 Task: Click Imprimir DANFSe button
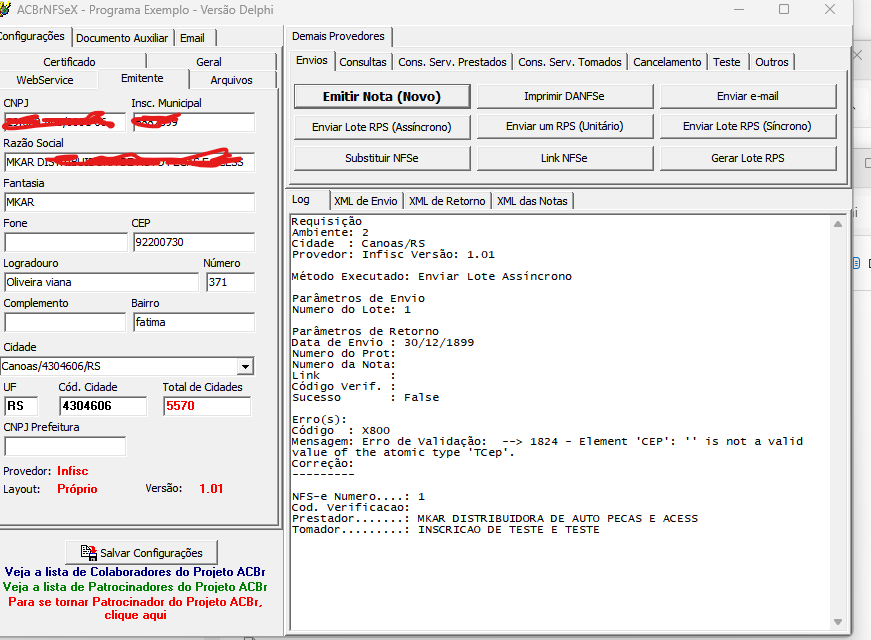point(564,96)
